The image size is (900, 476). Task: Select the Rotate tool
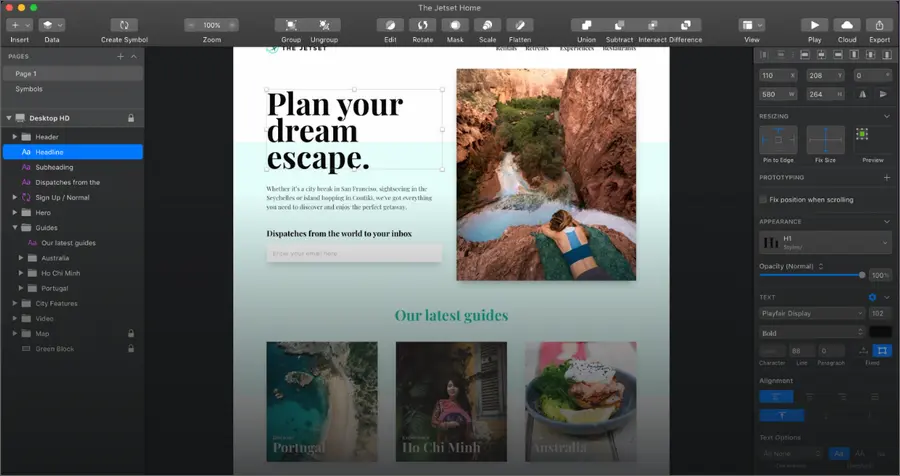click(422, 25)
